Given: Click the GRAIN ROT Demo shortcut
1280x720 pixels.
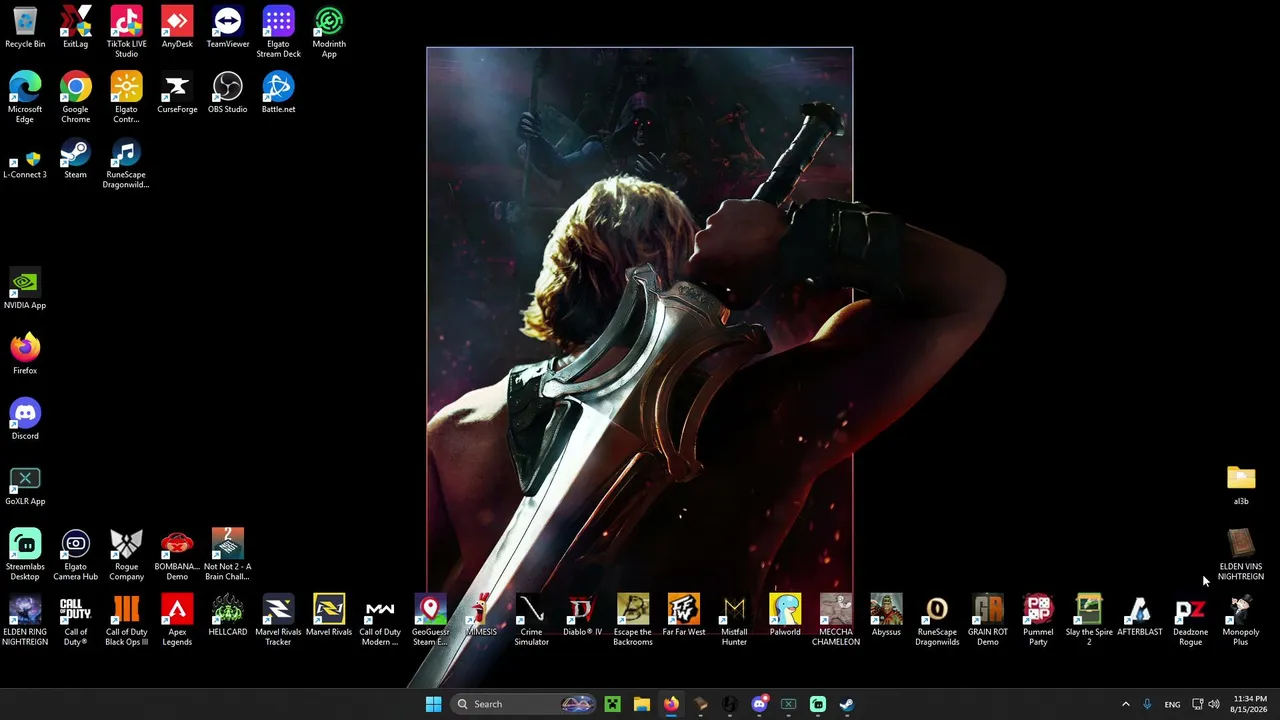Looking at the screenshot, I should pyautogui.click(x=987, y=620).
